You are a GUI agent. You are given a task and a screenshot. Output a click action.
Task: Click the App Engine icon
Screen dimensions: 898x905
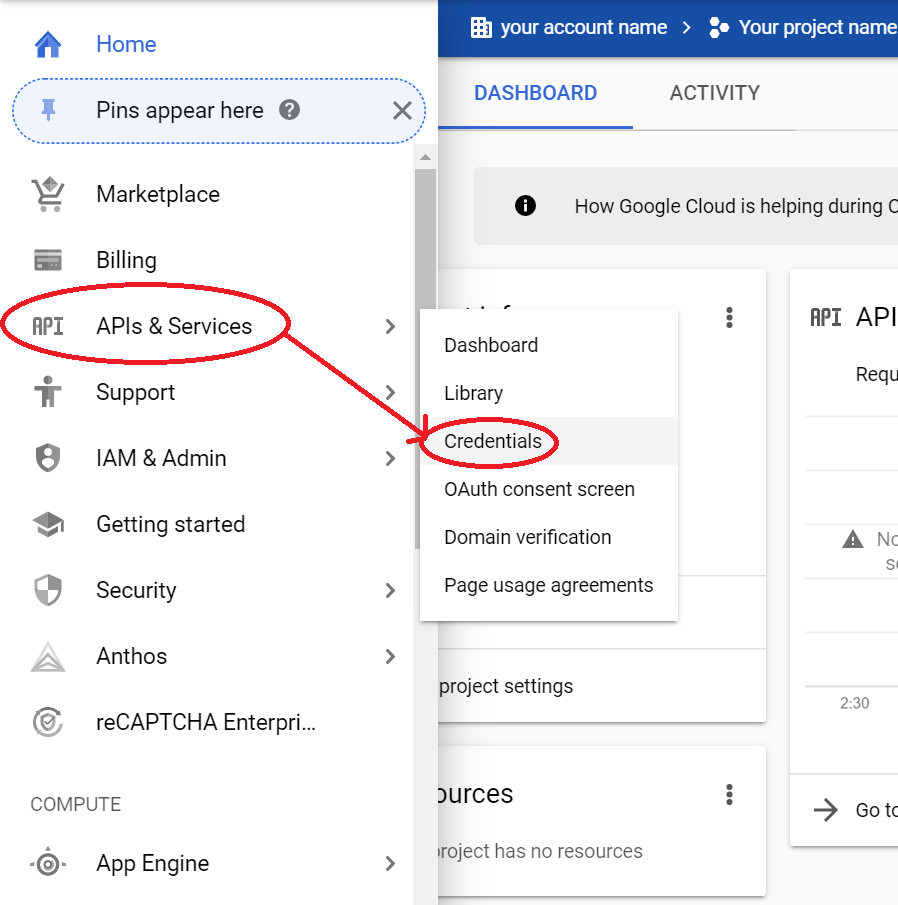pos(48,863)
